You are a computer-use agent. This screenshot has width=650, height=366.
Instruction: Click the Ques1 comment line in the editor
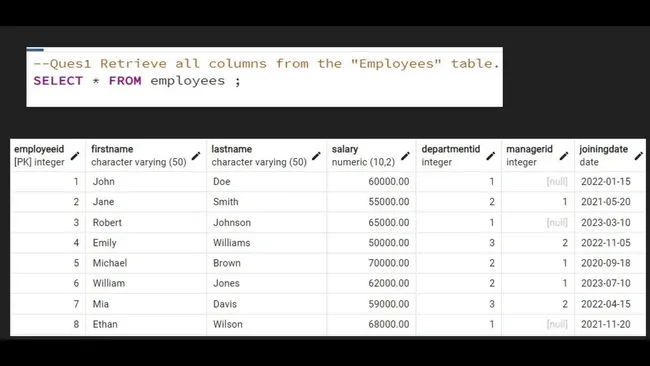tap(266, 63)
